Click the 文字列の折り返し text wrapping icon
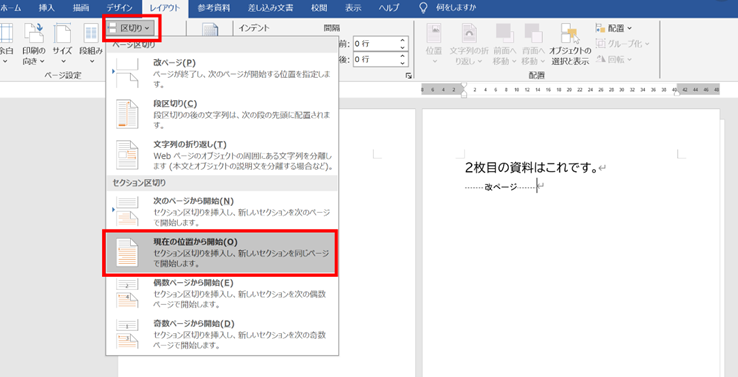This screenshot has width=738, height=377. click(127, 155)
